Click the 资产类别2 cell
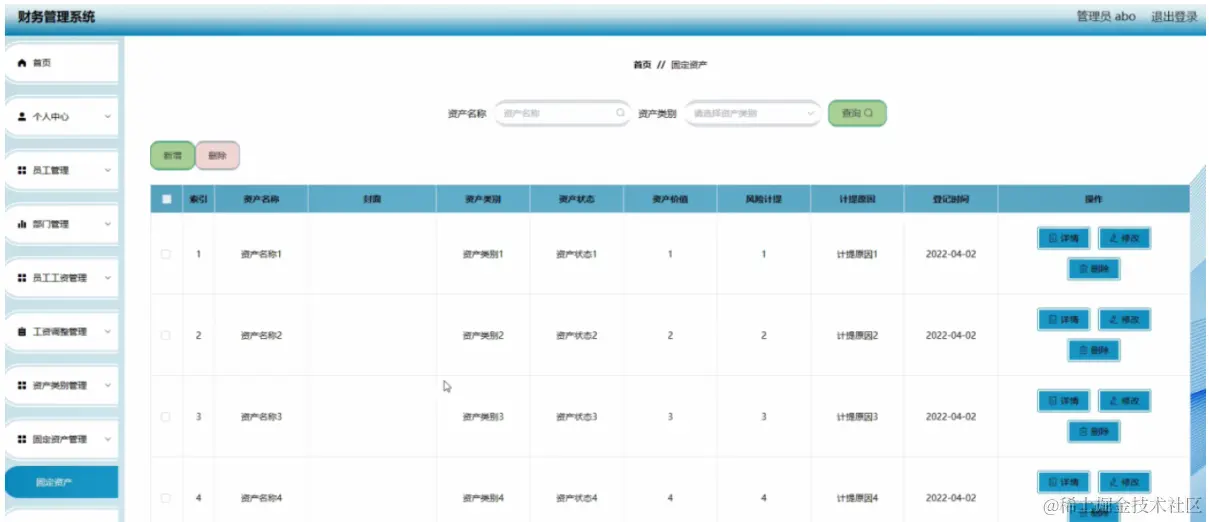This screenshot has width=1209, height=522. (x=483, y=335)
